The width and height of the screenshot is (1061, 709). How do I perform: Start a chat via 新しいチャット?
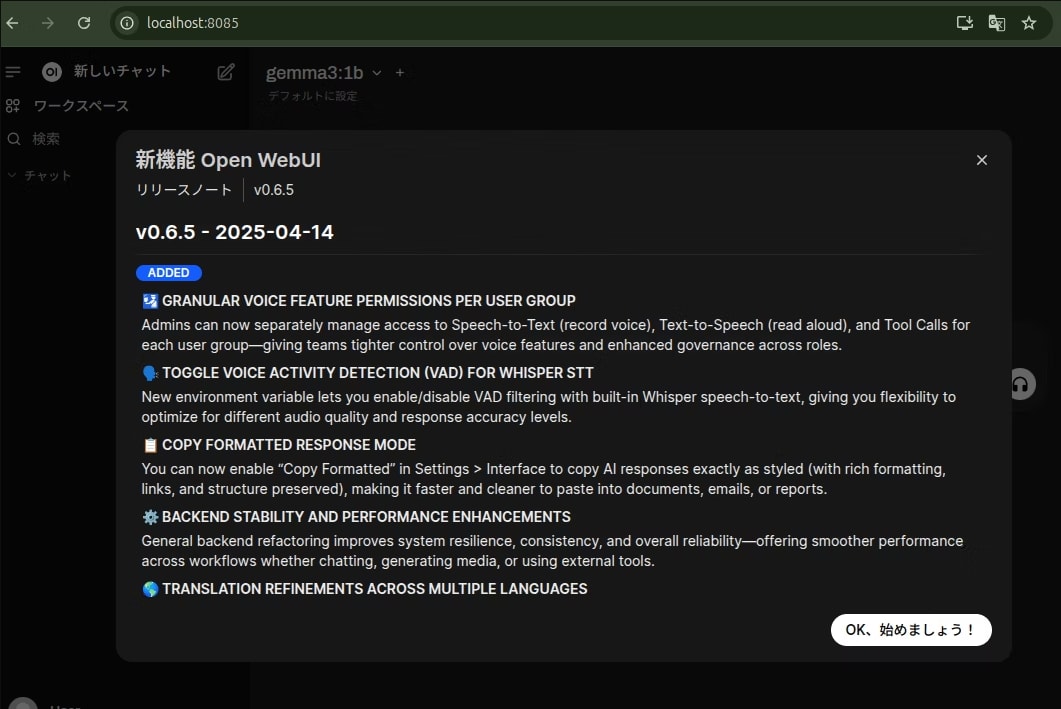point(122,71)
